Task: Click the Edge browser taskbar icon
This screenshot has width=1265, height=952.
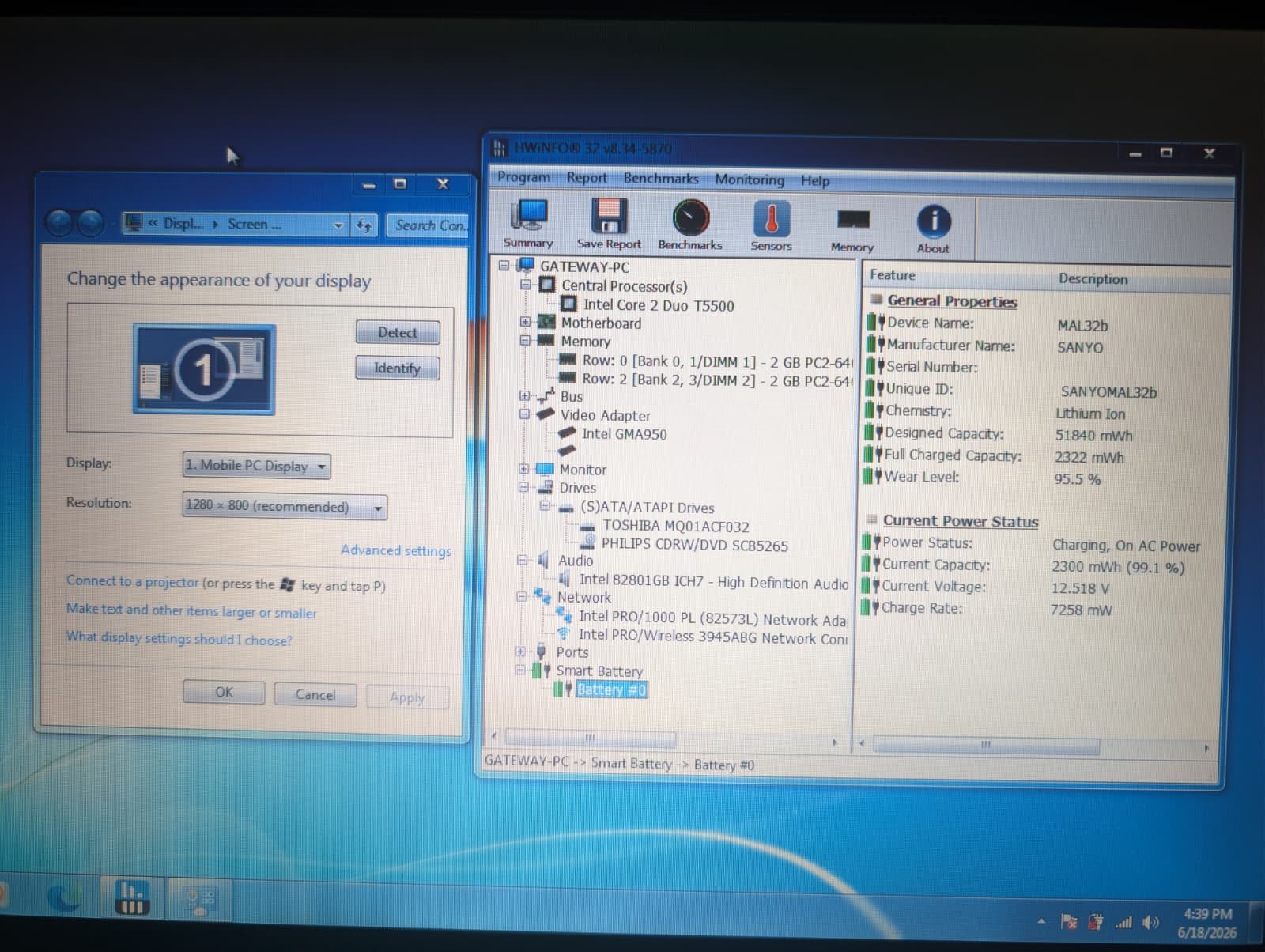Action: tap(64, 898)
